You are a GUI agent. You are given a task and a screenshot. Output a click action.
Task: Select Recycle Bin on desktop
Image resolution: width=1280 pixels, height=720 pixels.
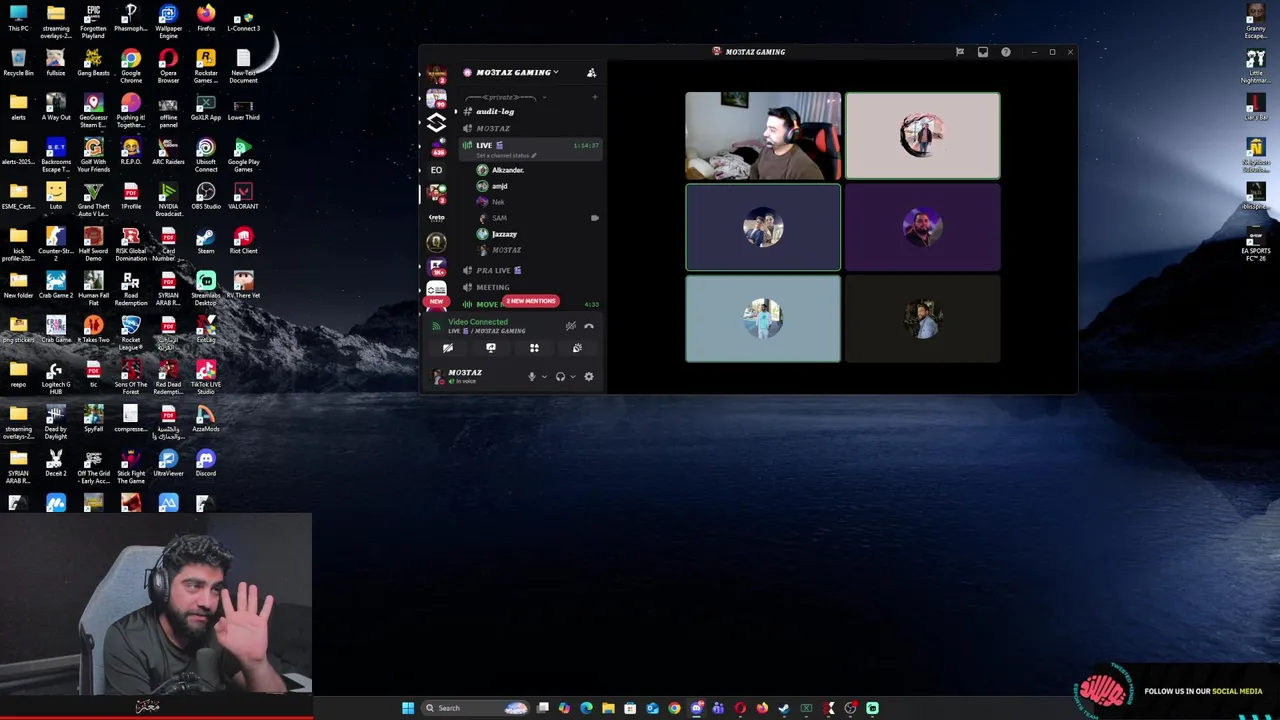(x=18, y=62)
